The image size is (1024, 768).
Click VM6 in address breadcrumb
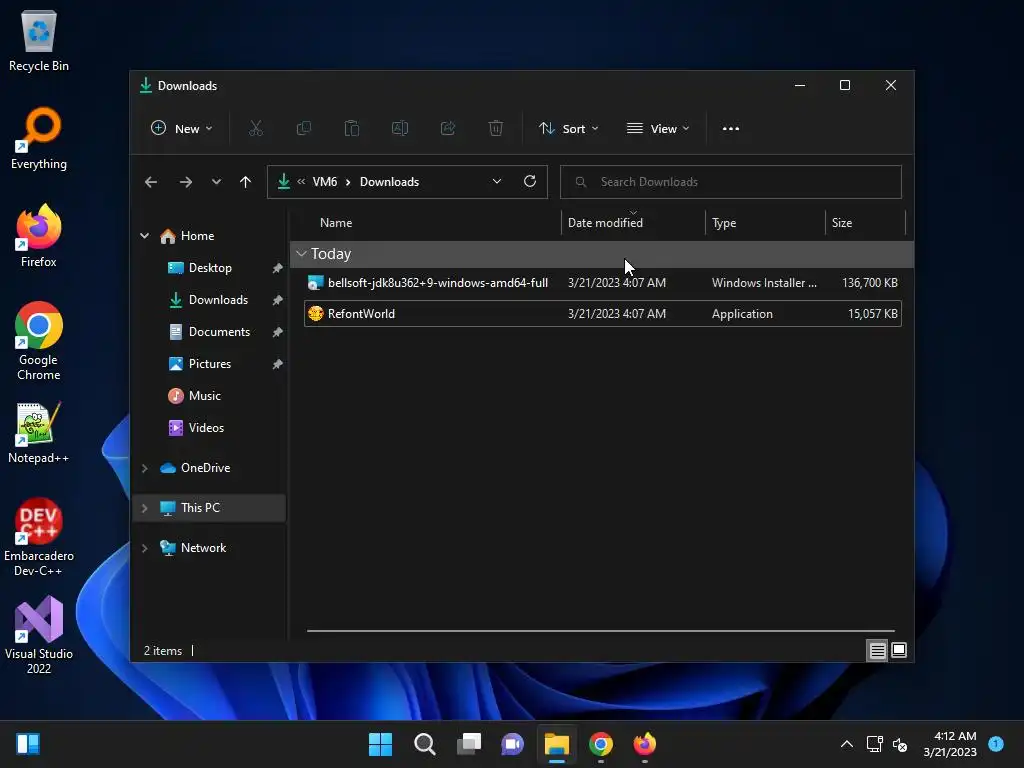click(x=325, y=182)
